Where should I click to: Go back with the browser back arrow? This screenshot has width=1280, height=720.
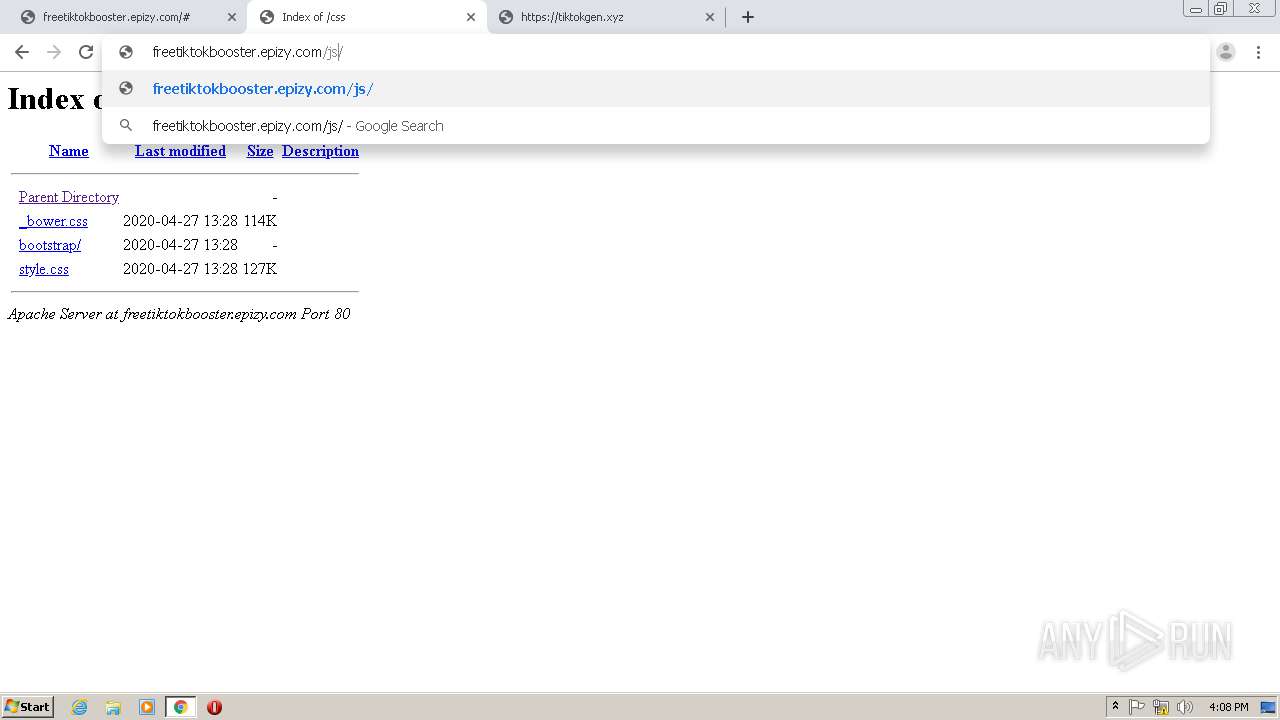click(x=22, y=52)
